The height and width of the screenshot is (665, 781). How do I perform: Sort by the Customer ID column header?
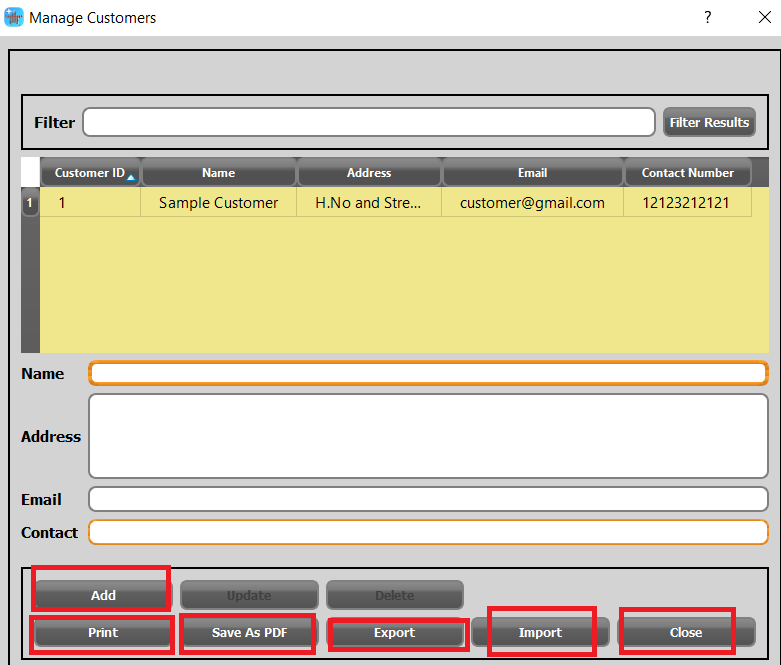tap(90, 173)
